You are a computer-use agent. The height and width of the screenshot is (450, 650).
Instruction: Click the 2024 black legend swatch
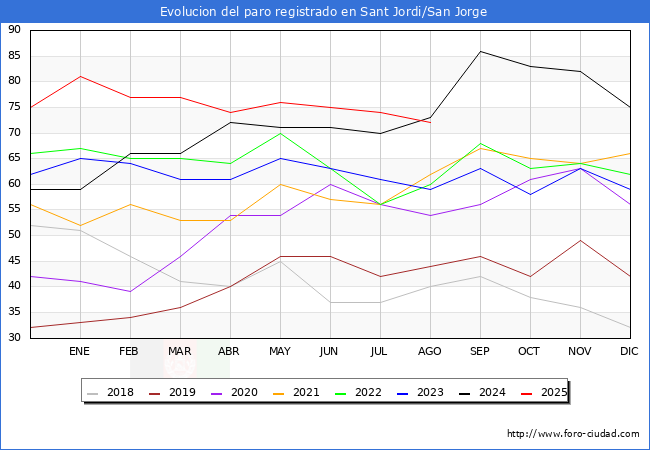pos(464,393)
